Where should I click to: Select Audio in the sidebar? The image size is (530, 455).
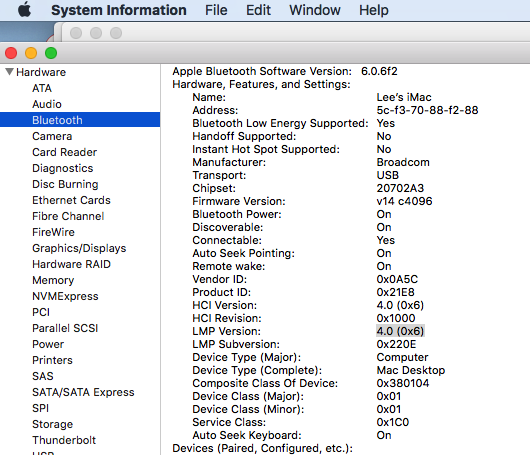pos(47,104)
